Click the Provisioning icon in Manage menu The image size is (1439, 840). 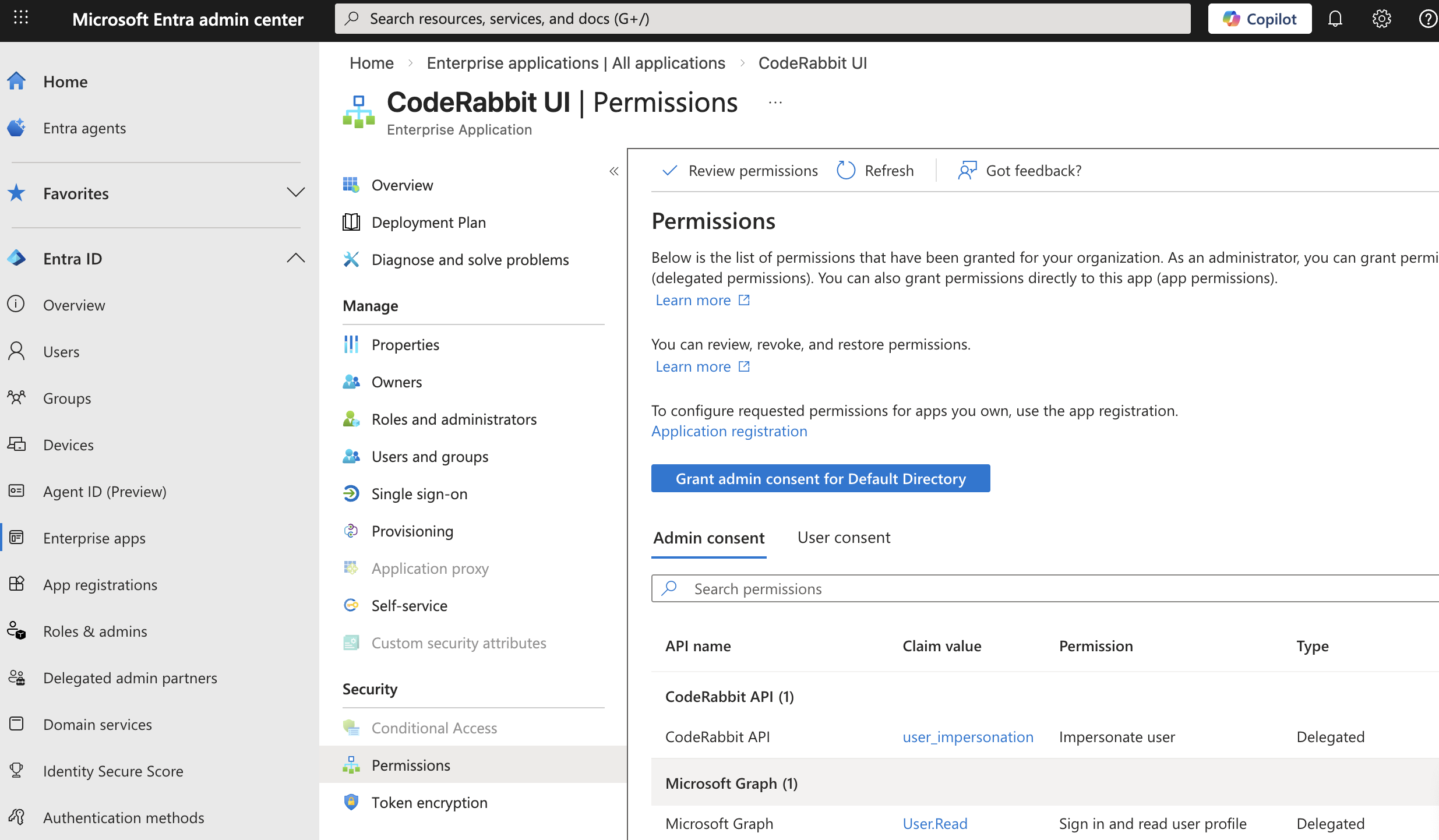(351, 531)
